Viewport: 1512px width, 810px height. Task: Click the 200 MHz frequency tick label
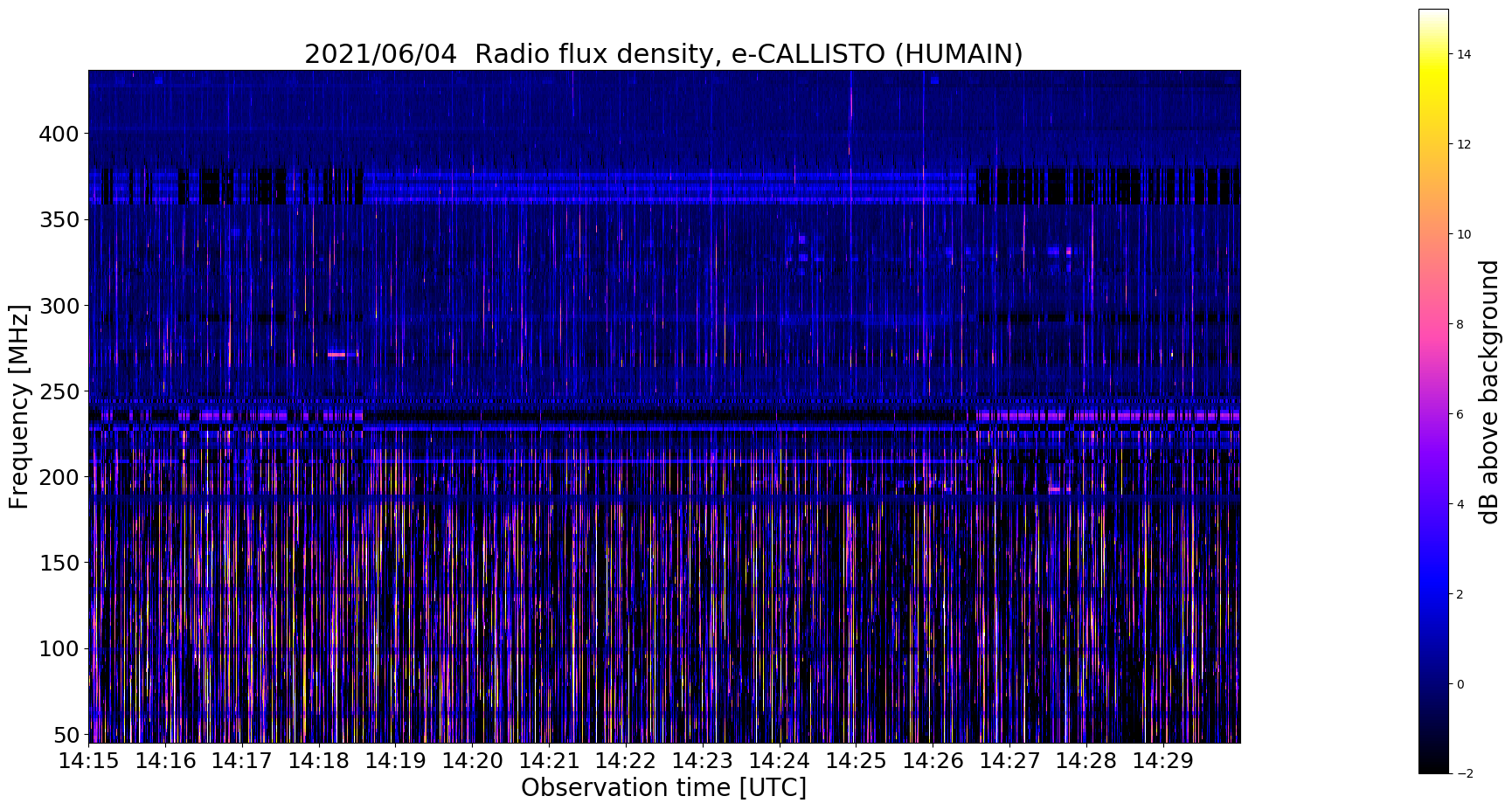point(59,477)
